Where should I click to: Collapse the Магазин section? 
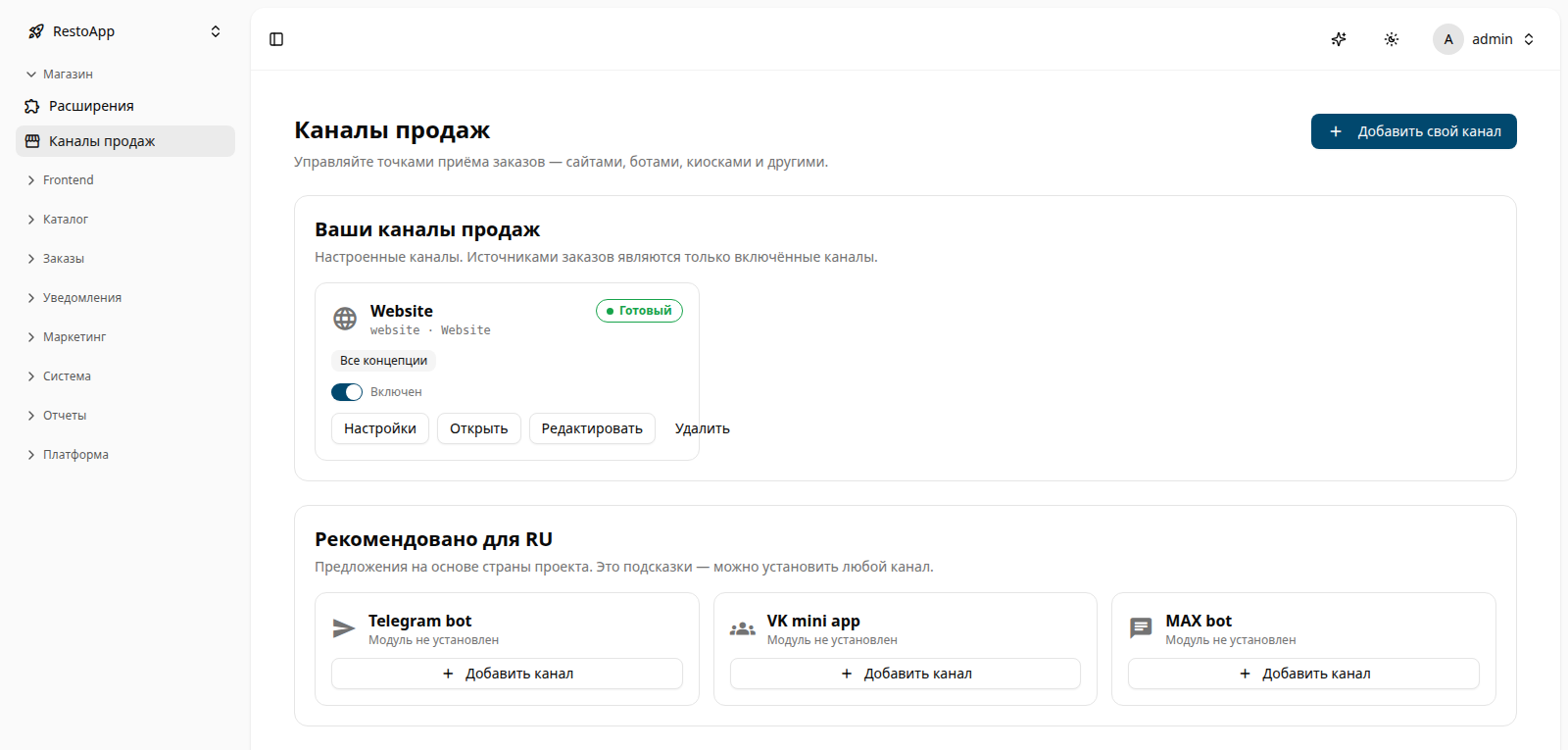coord(125,75)
